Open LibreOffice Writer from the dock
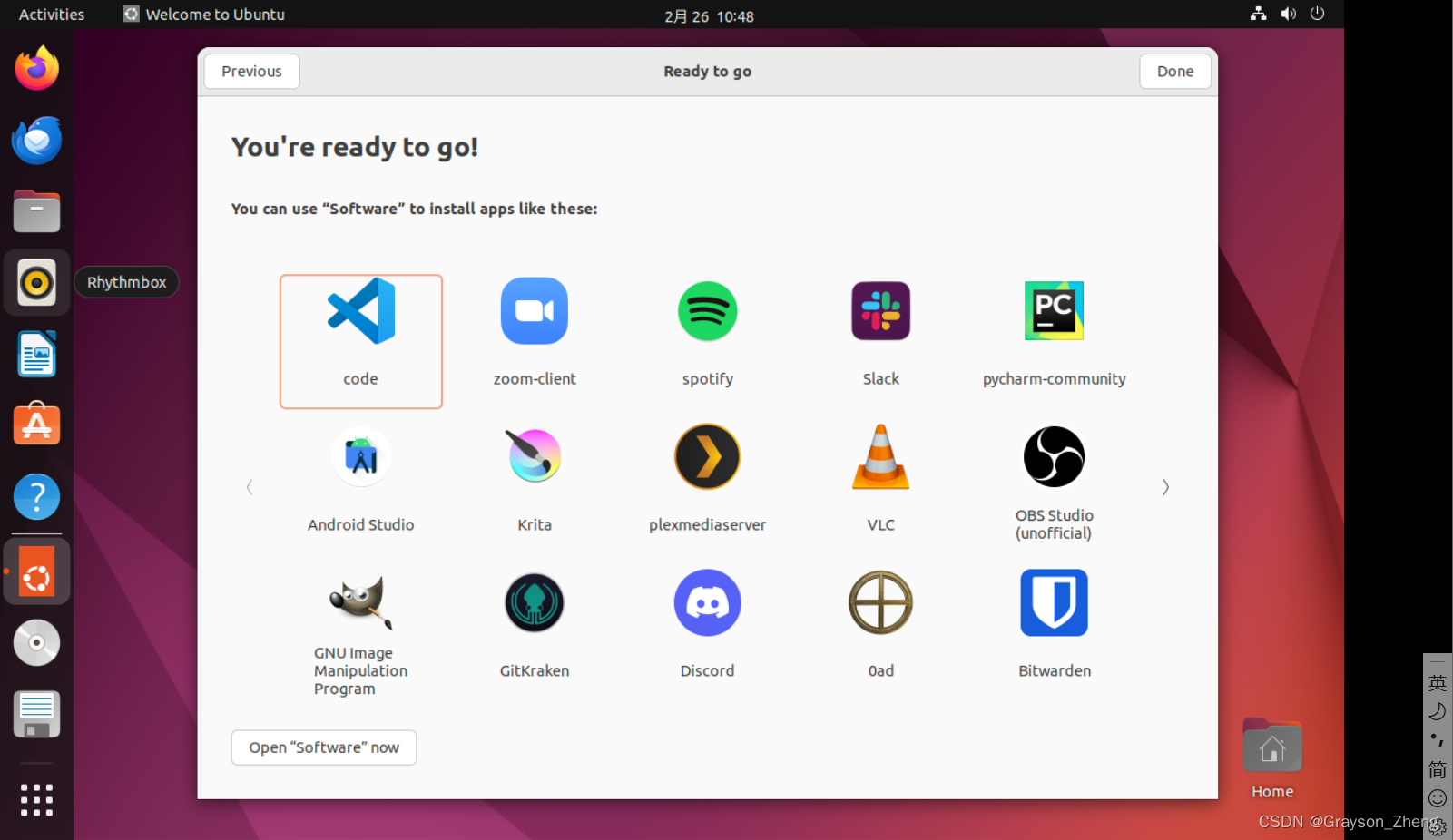This screenshot has width=1453, height=840. (36, 355)
